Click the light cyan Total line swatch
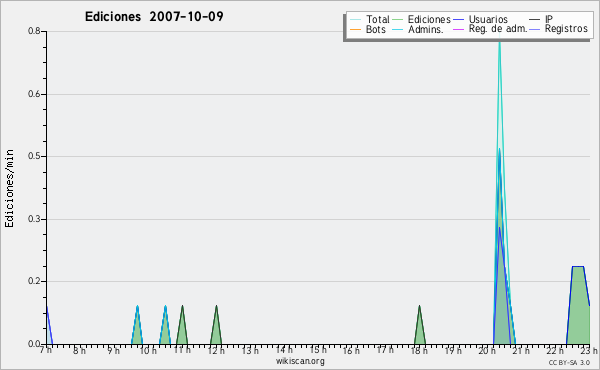 pyautogui.click(x=355, y=20)
